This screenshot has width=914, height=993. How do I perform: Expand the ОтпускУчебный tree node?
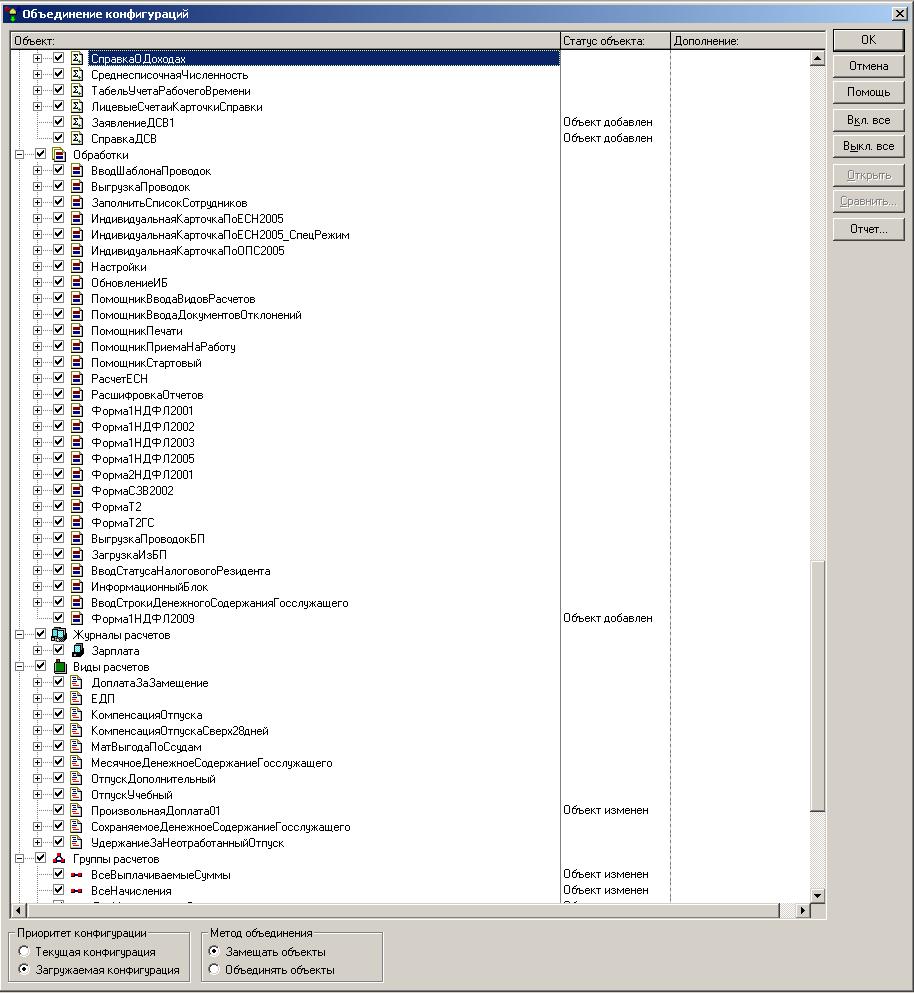click(x=38, y=795)
